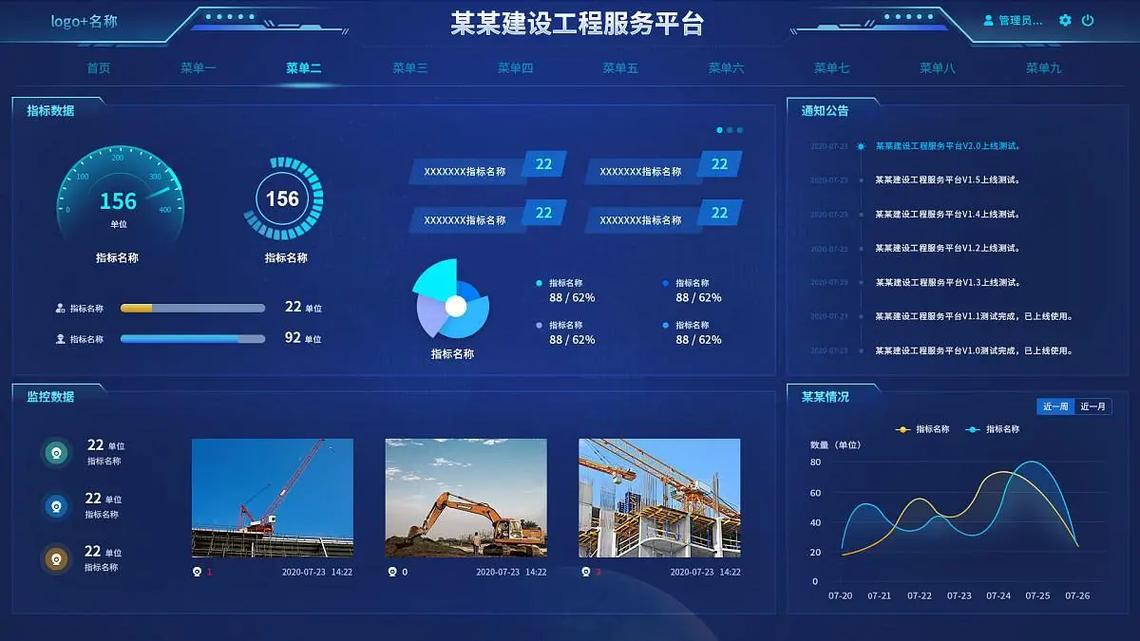This screenshot has height=641, width=1140.
Task: Open the excavator monitoring thumbnail
Action: coord(466,497)
